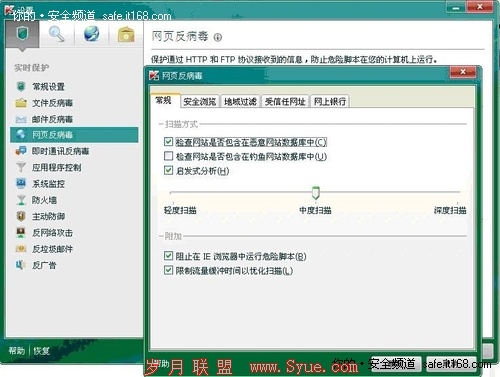
Task: Toggle 限制流量缓冲时间以优化扫描 checkbox
Action: point(168,270)
